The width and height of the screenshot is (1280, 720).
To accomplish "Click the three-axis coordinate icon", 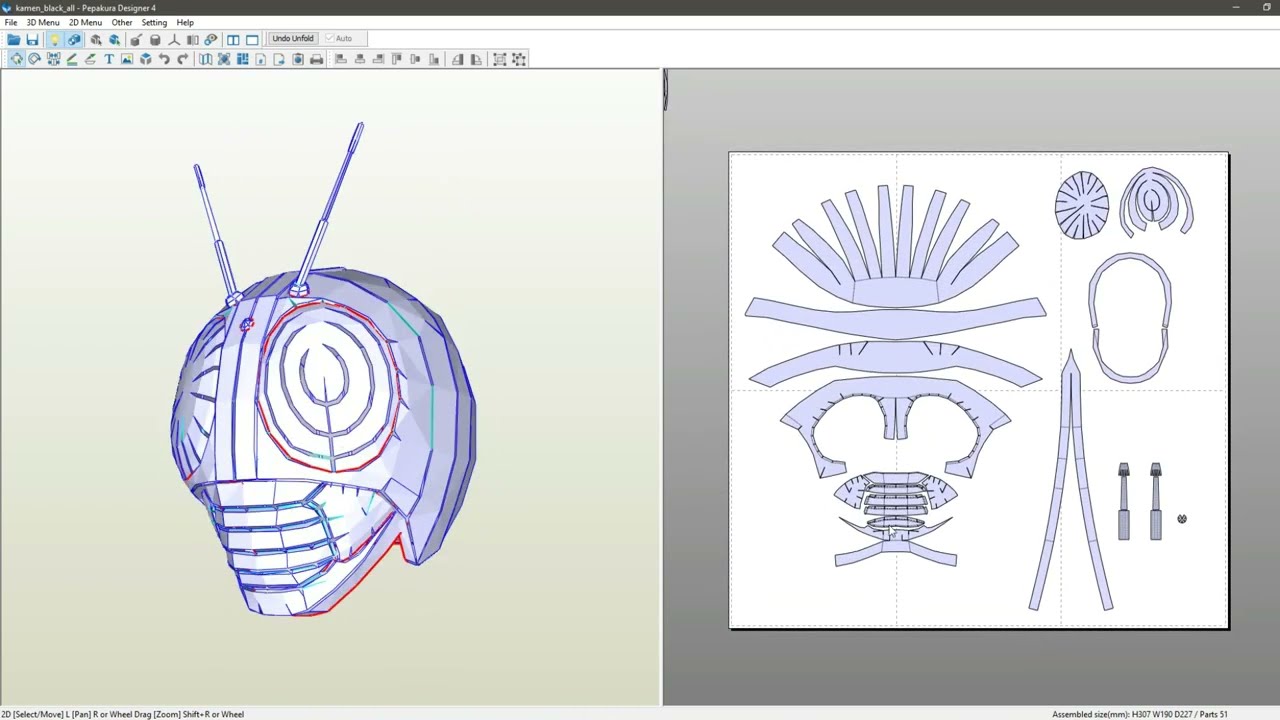I will (x=174, y=39).
